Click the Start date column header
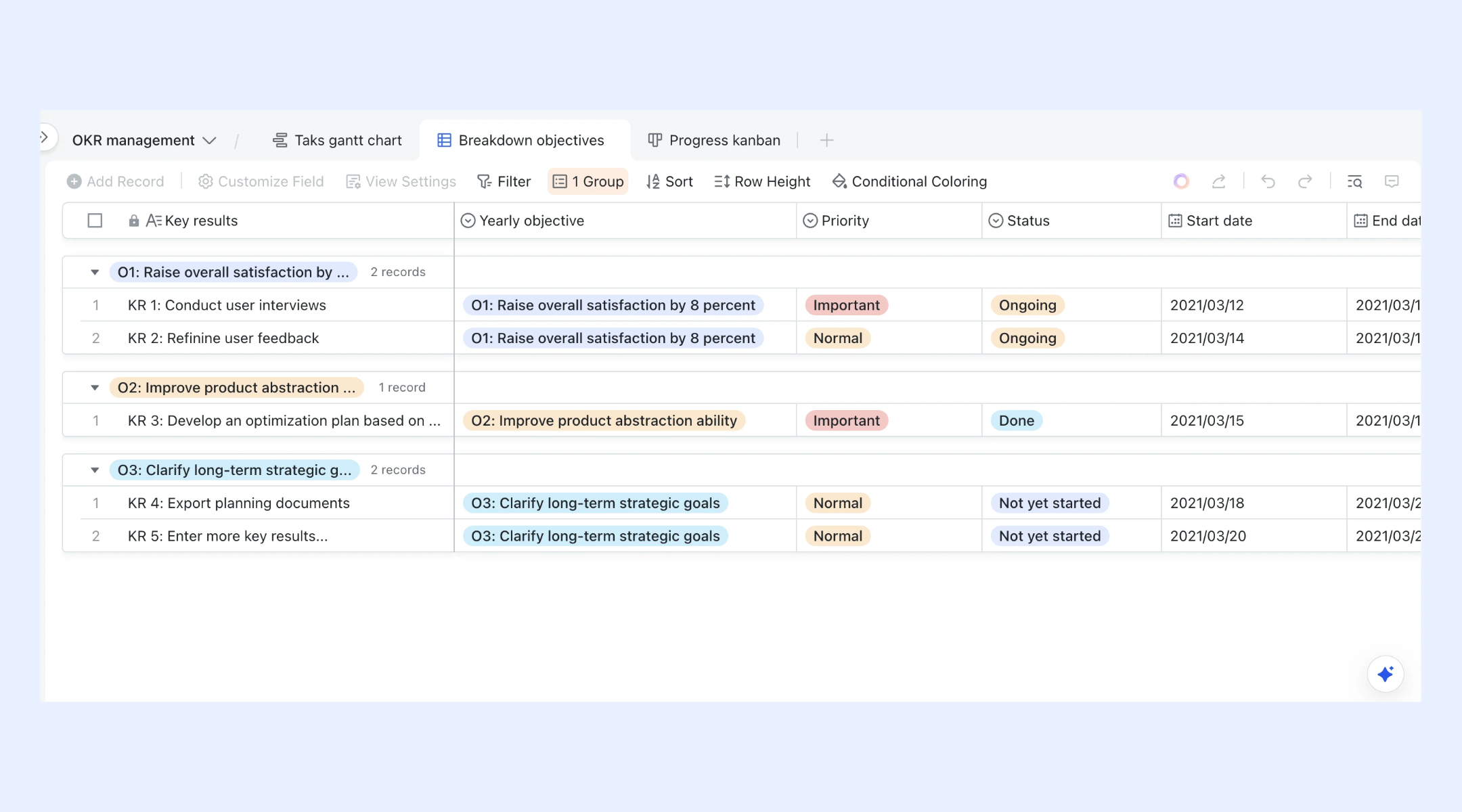 [x=1254, y=221]
